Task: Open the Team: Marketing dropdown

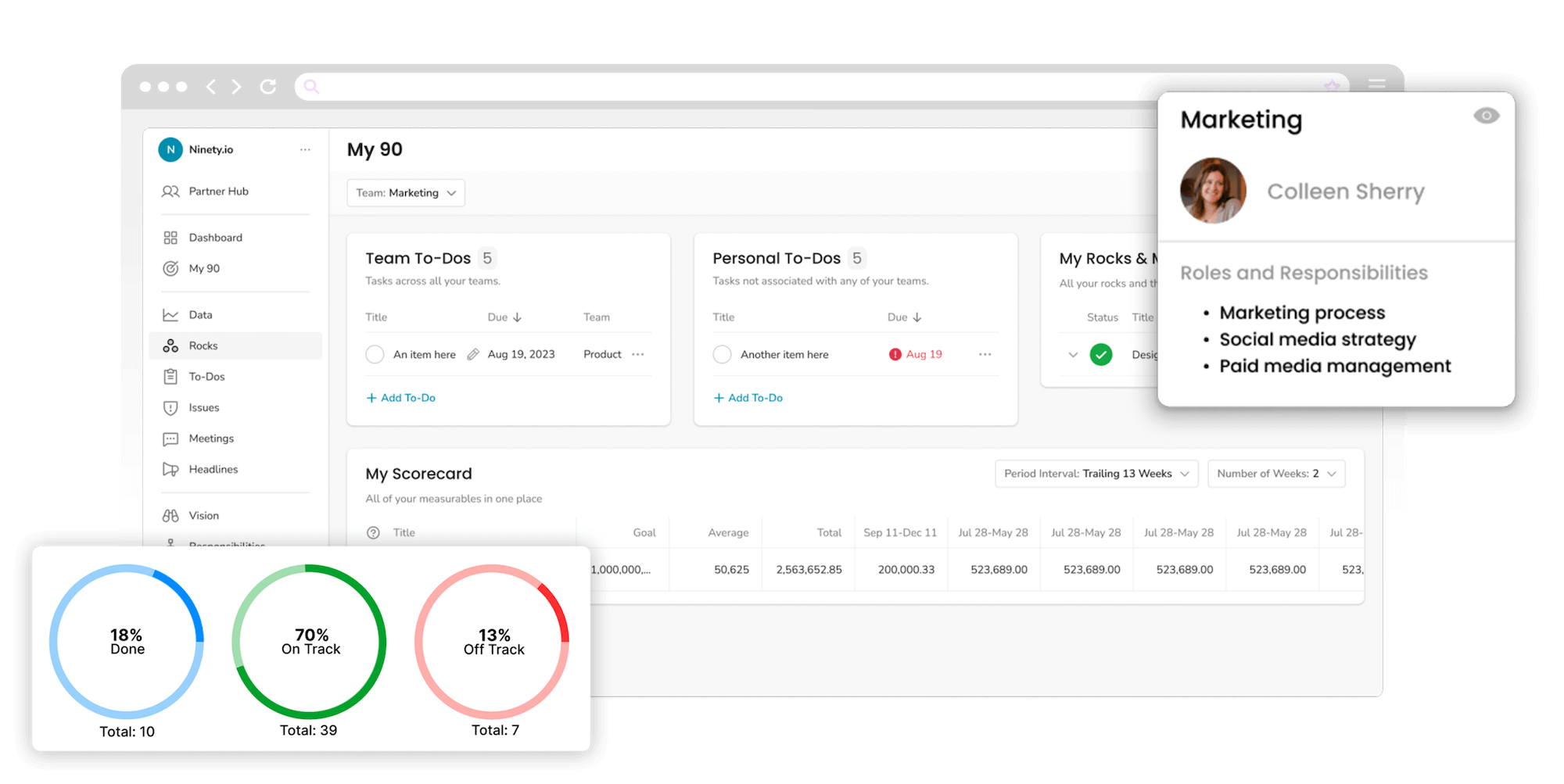Action: point(405,192)
